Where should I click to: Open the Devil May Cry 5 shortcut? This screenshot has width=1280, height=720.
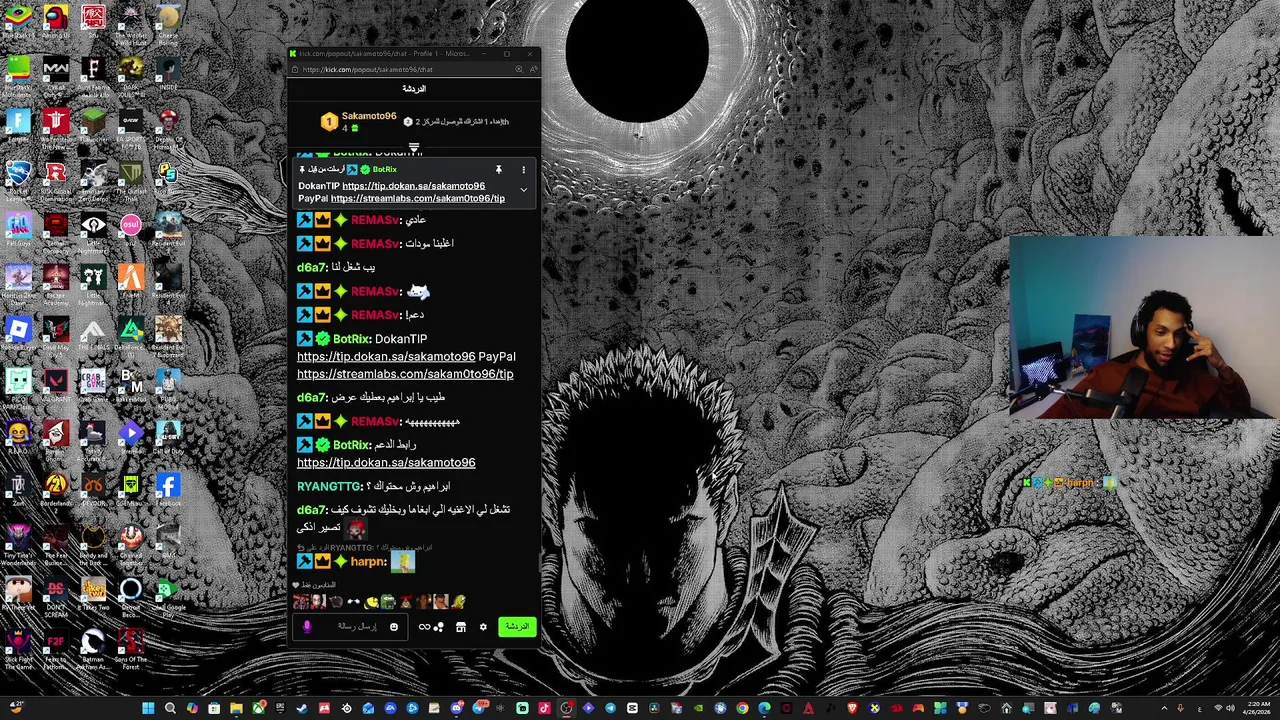56,330
